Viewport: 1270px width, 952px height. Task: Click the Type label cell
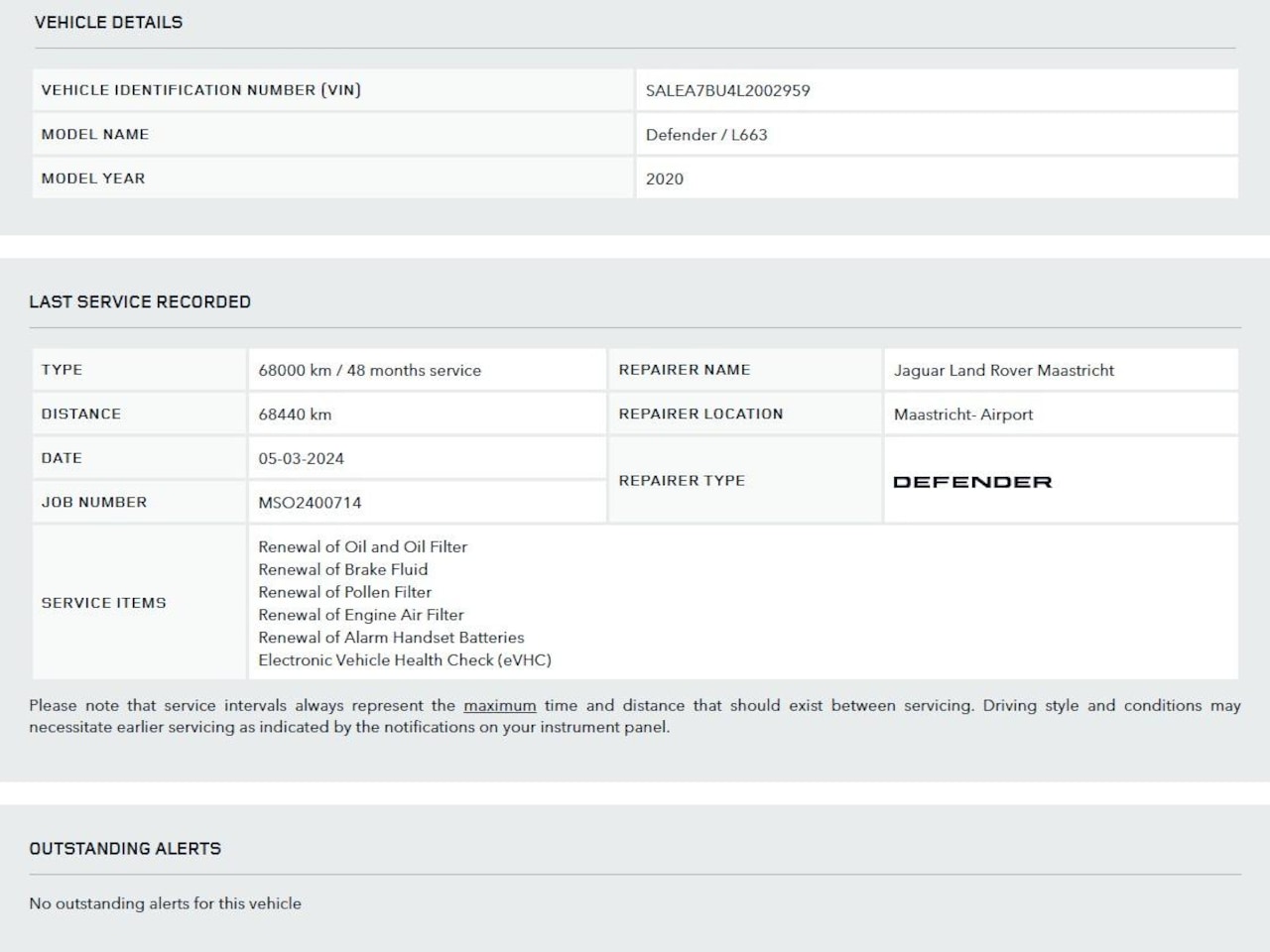click(x=139, y=370)
